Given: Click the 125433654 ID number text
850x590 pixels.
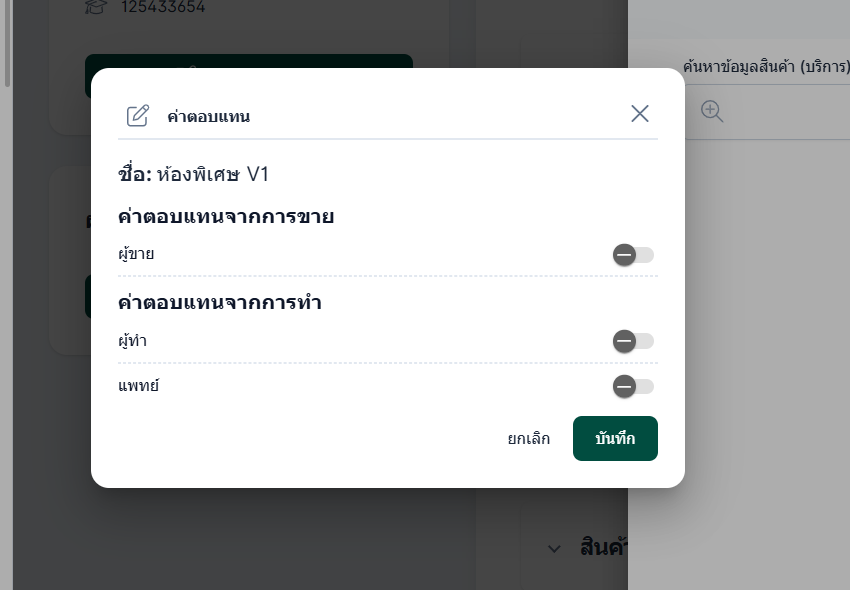Looking at the screenshot, I should (163, 7).
